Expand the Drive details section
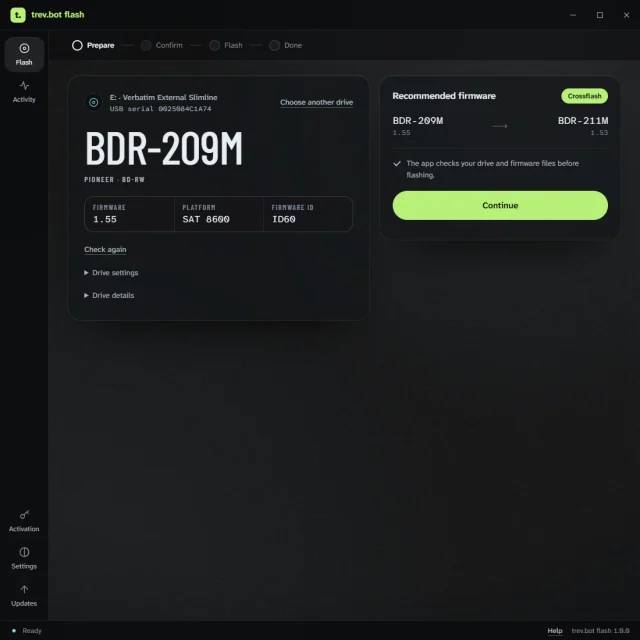The width and height of the screenshot is (640, 640). (x=109, y=296)
